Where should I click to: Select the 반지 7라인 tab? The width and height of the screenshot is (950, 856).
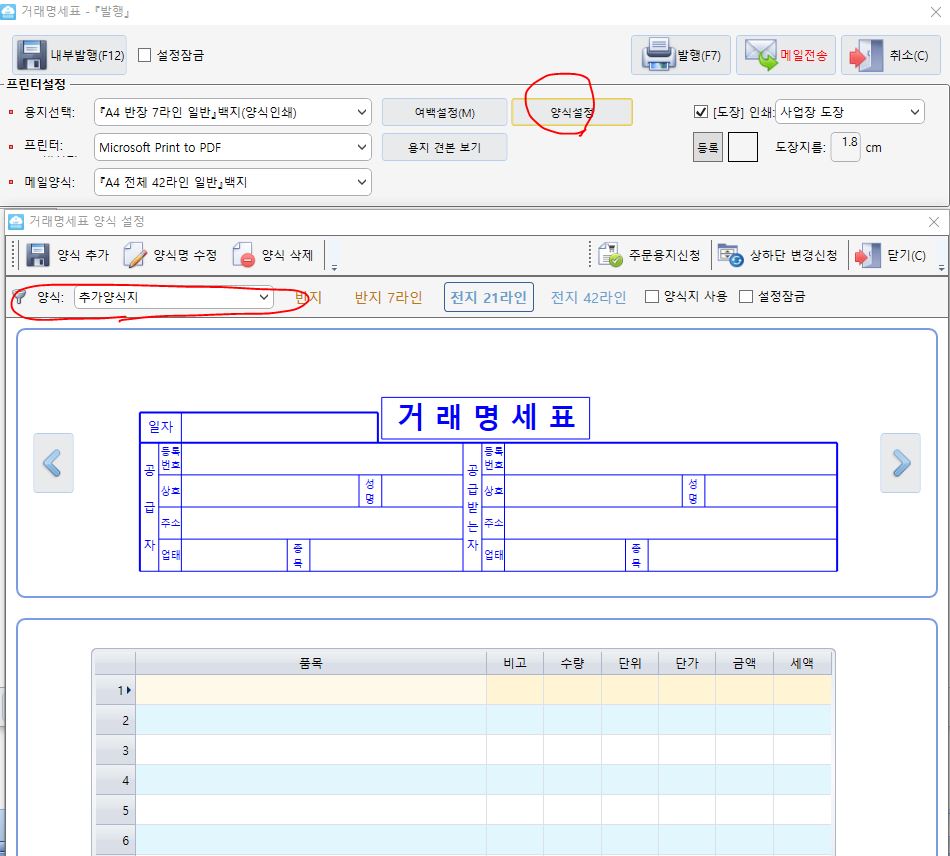point(388,297)
